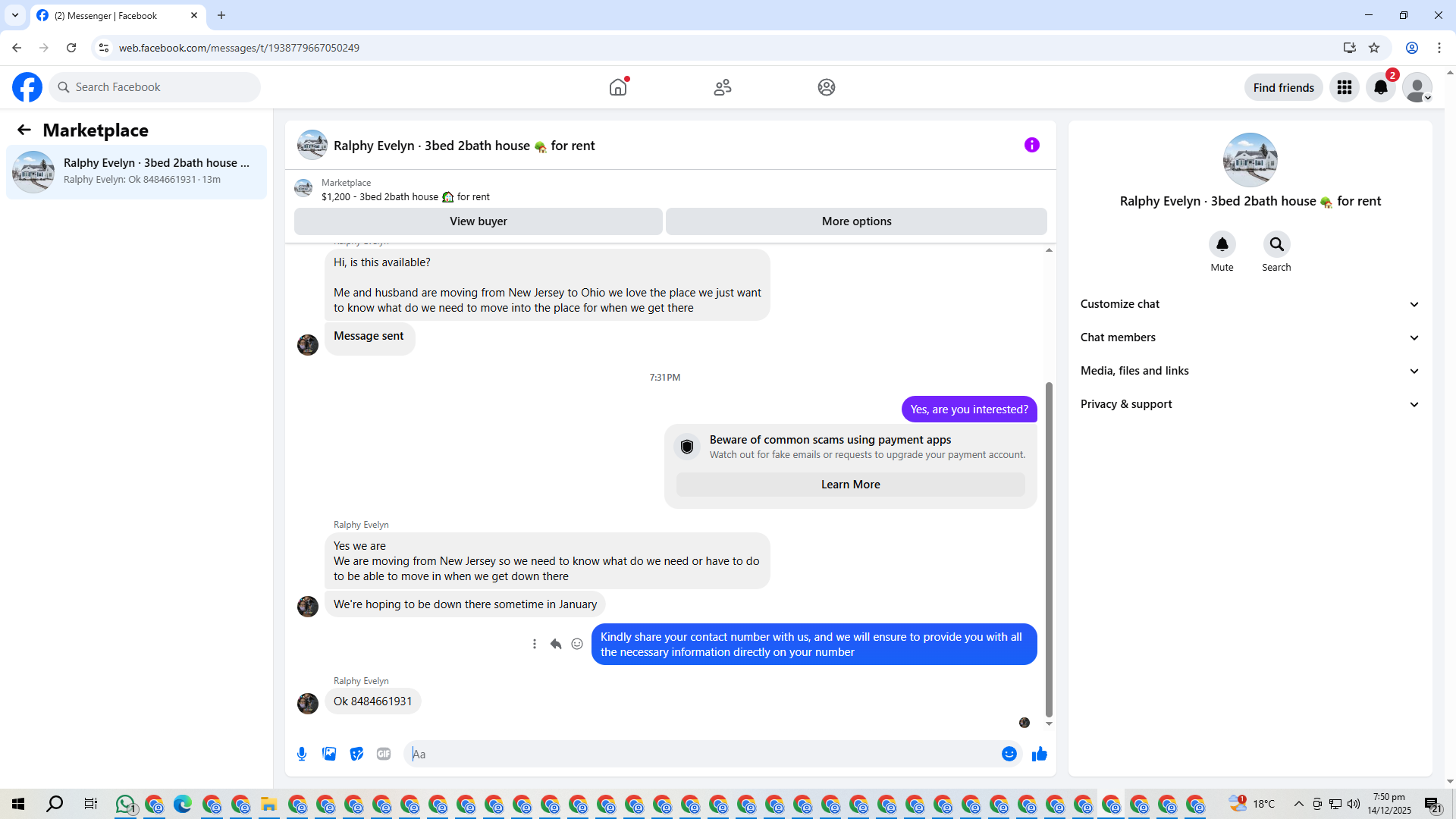Send a thumbs-up like
The width and height of the screenshot is (1456, 819).
[1040, 754]
